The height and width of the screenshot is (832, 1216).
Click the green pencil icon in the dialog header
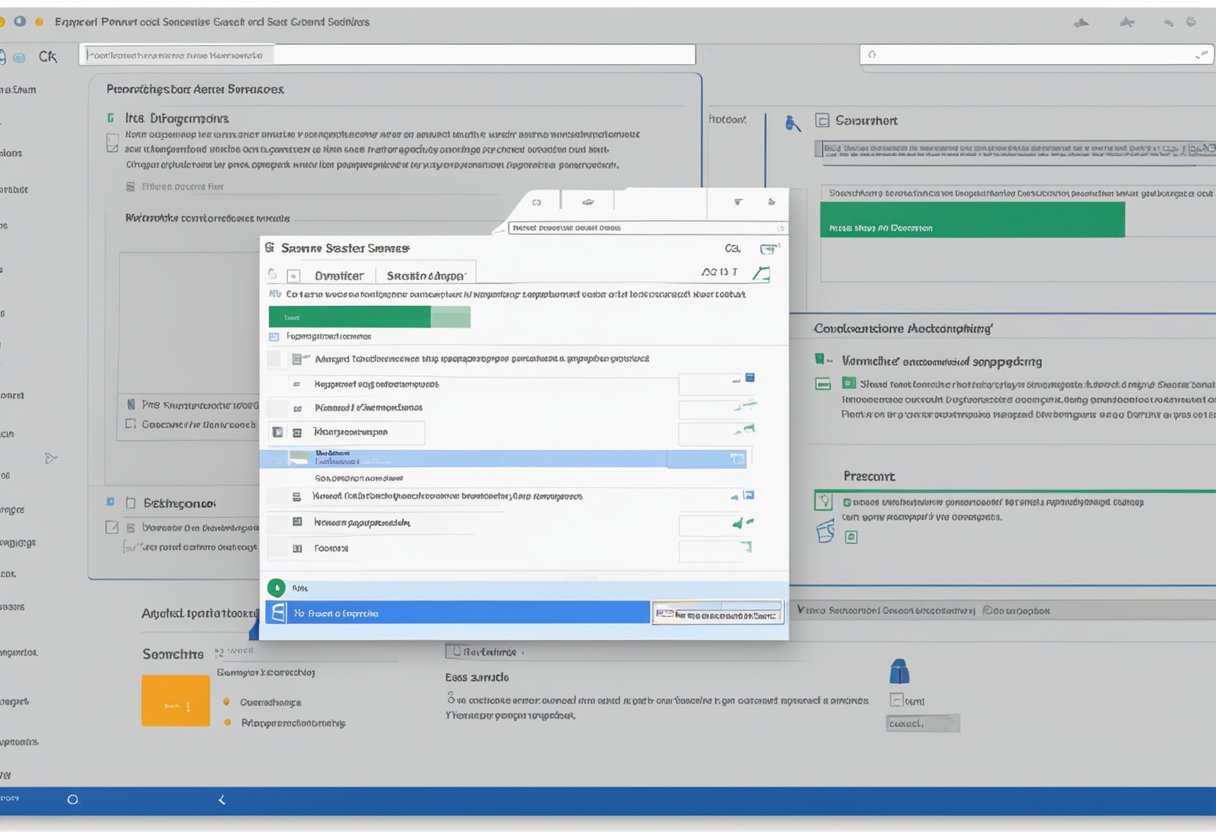click(x=762, y=272)
